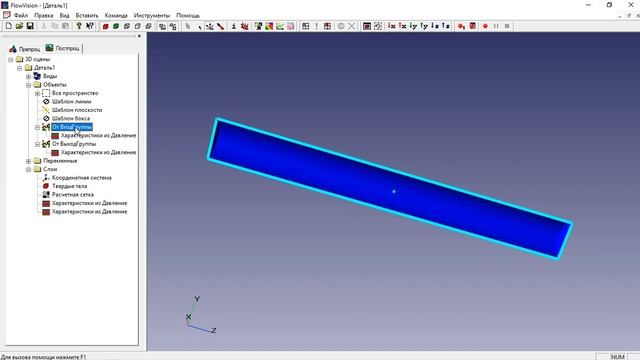Click the down-Z axis view icon

click(x=435, y=26)
